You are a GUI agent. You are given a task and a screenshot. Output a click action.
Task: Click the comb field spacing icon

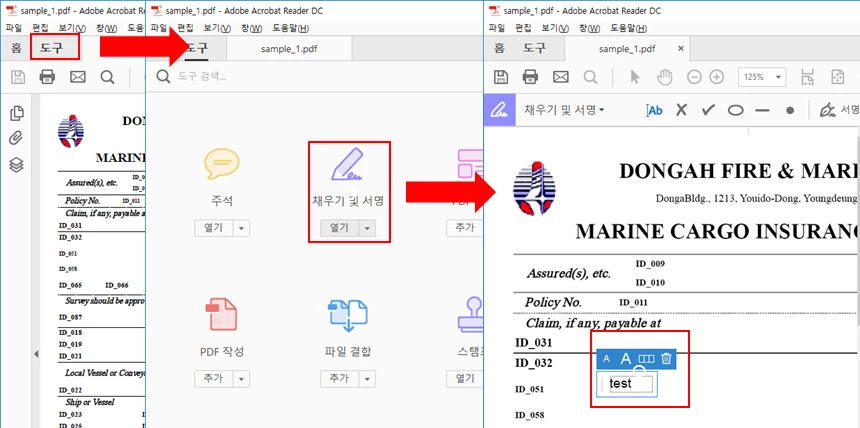(x=647, y=359)
